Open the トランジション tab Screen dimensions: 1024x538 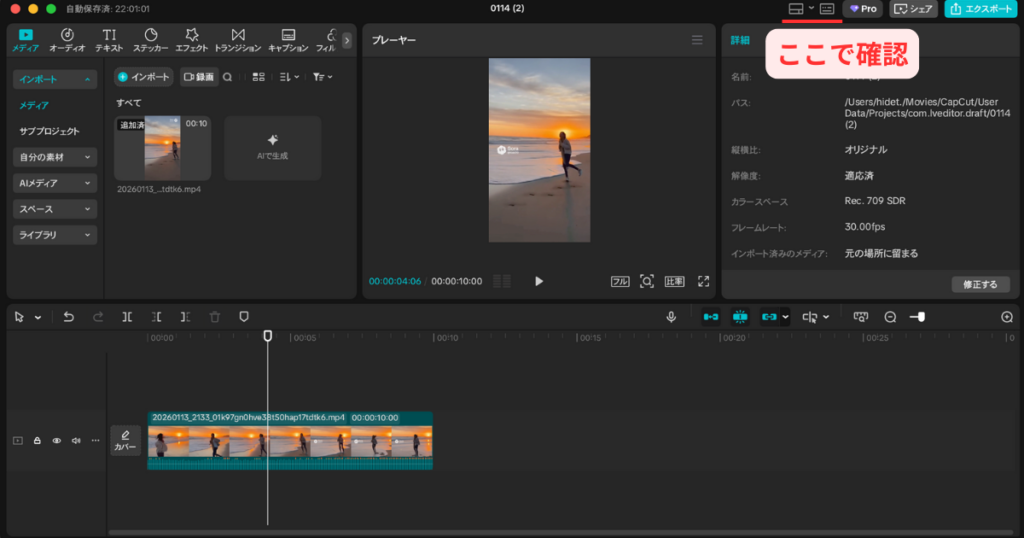pos(237,40)
